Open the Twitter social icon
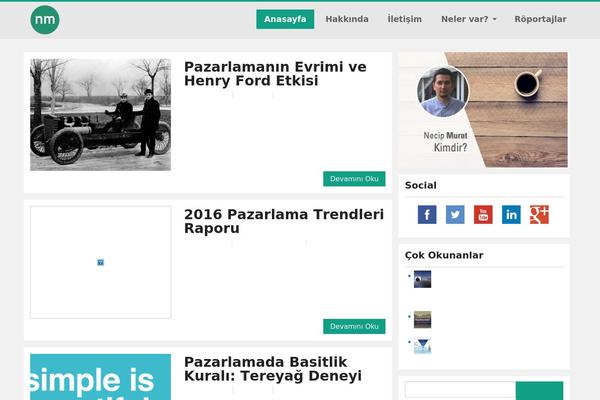 (455, 214)
